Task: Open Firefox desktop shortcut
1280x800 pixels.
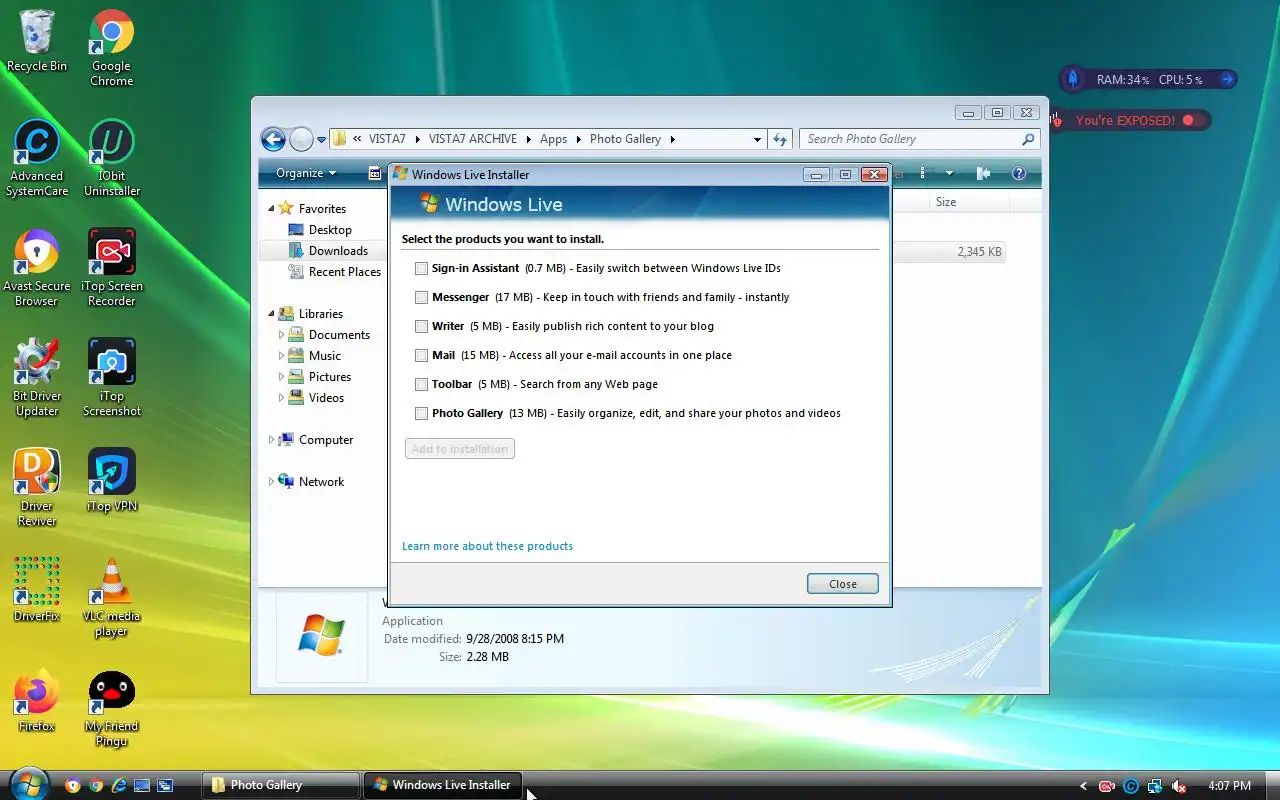Action: click(x=37, y=700)
